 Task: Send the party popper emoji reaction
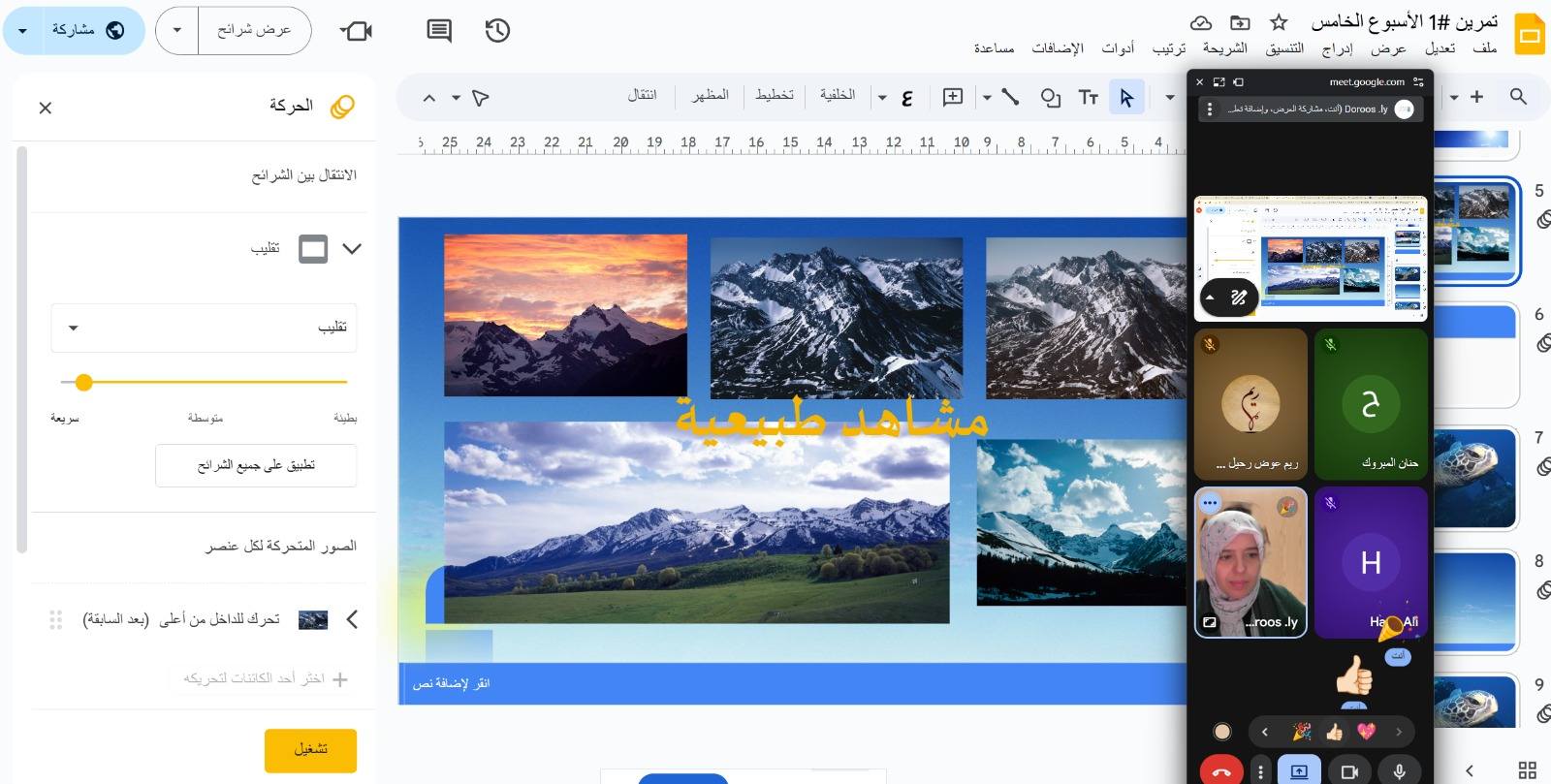point(1302,732)
